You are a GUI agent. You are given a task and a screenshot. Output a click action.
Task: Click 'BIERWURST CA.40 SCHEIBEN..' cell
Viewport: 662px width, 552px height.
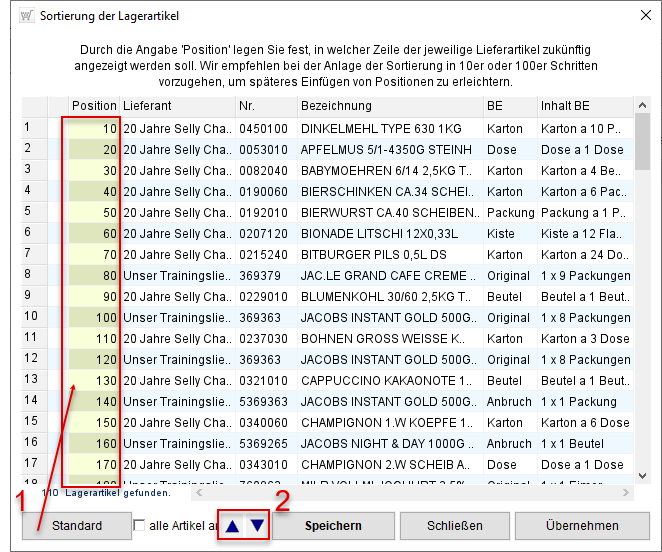point(391,212)
